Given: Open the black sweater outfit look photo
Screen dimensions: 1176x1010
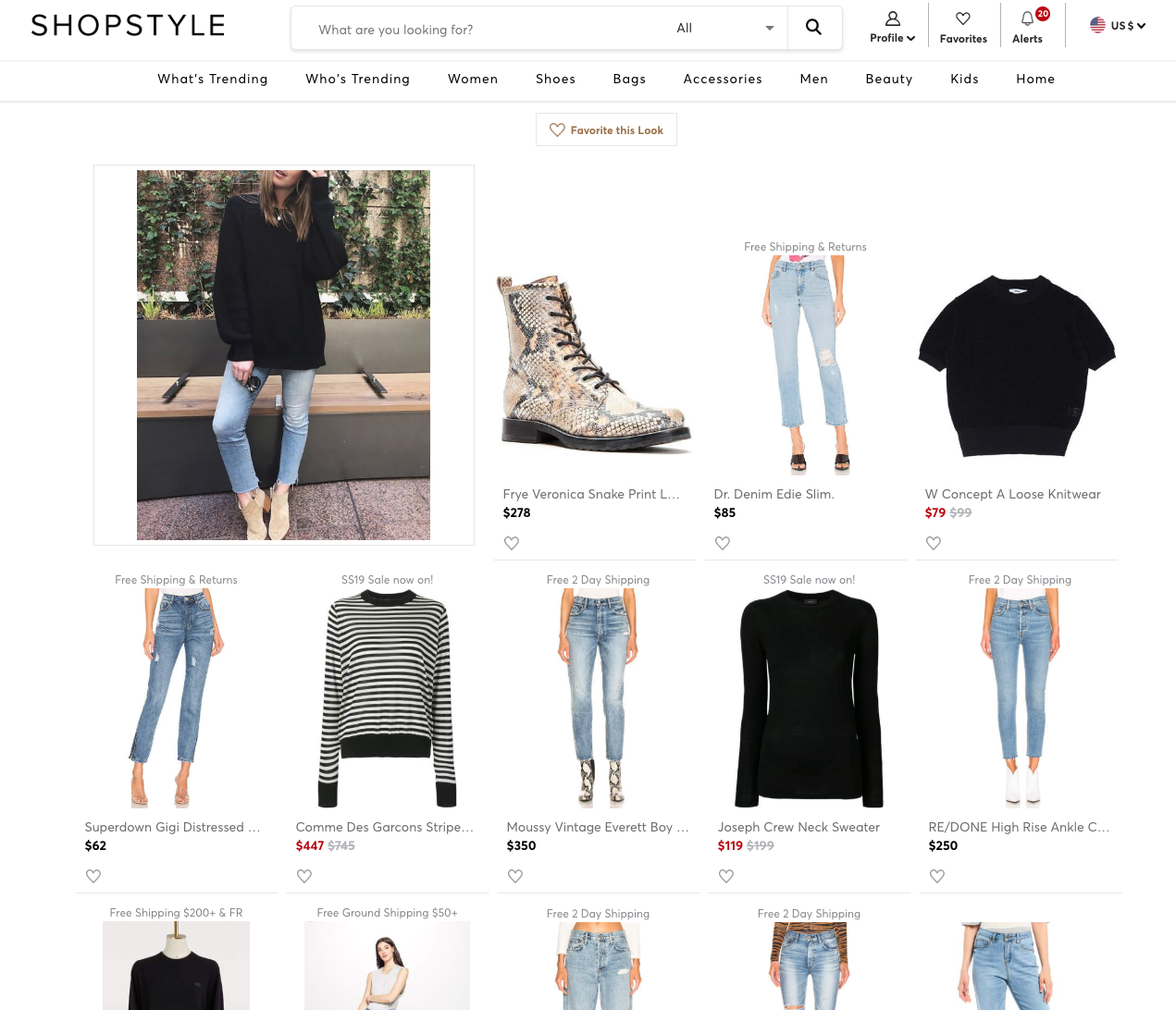Looking at the screenshot, I should [283, 355].
